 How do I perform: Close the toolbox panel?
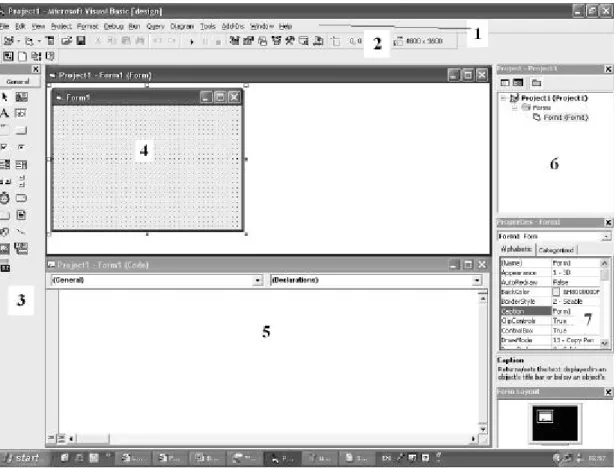(35, 70)
